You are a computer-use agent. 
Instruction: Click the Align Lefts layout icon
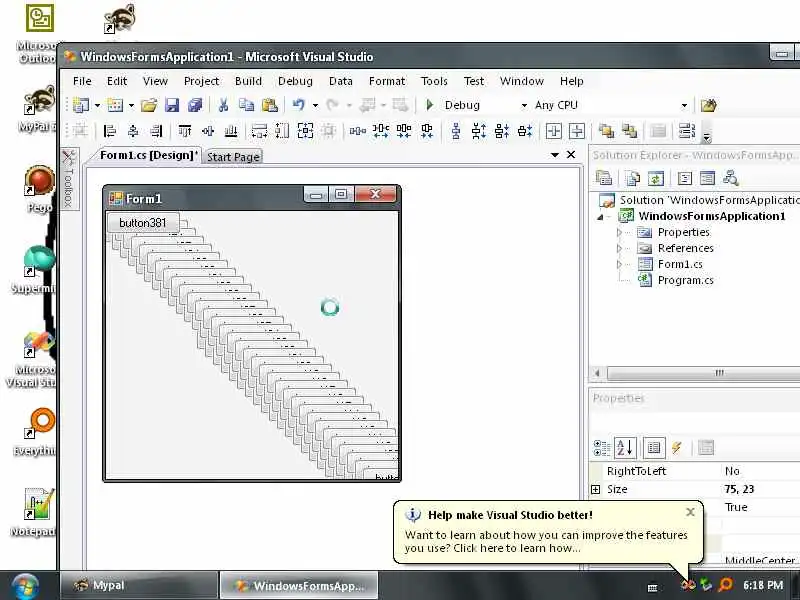pos(110,131)
